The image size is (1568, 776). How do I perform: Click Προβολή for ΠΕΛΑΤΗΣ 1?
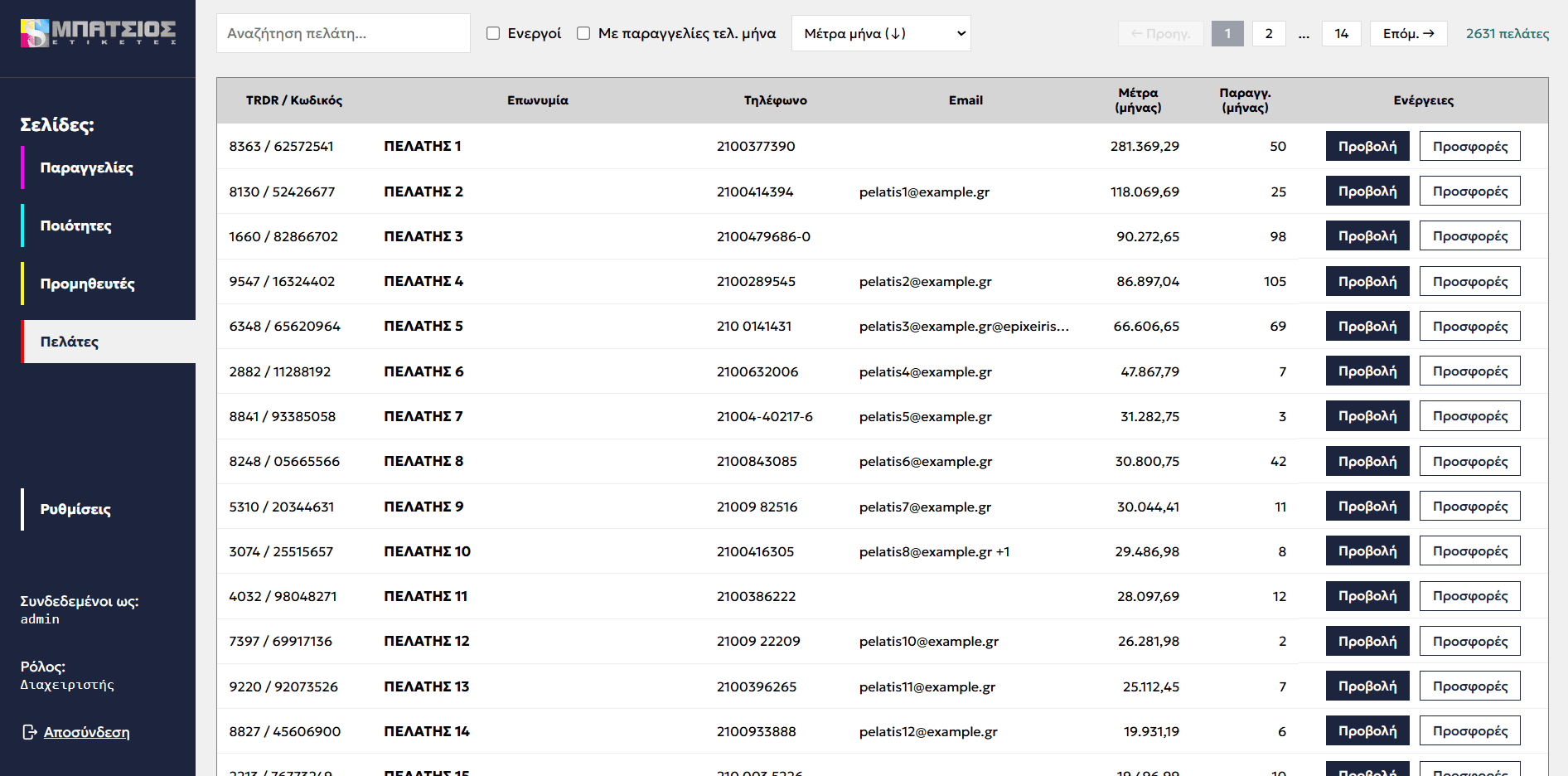[x=1367, y=146]
